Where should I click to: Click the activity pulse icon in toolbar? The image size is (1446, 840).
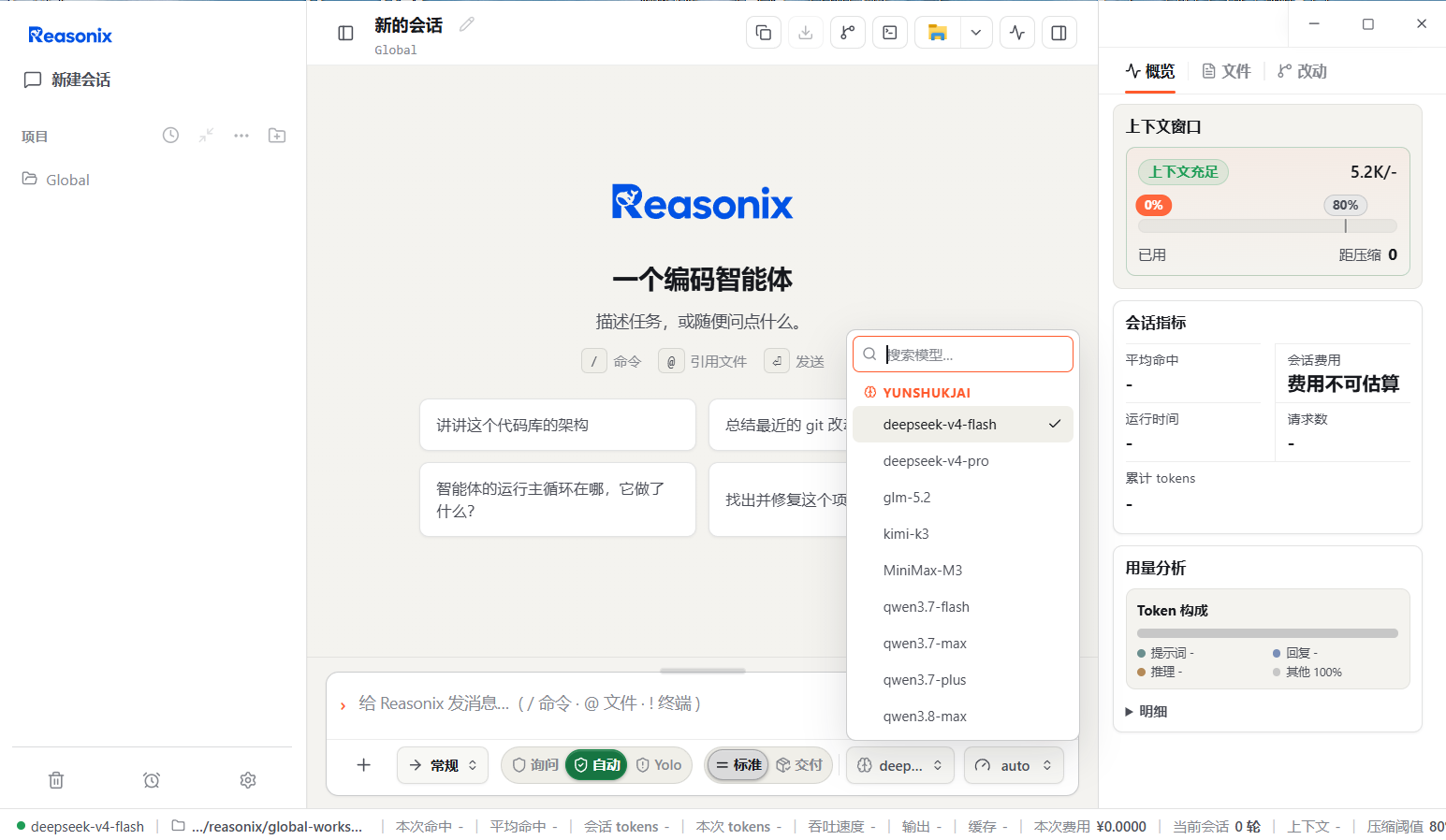(x=1017, y=33)
